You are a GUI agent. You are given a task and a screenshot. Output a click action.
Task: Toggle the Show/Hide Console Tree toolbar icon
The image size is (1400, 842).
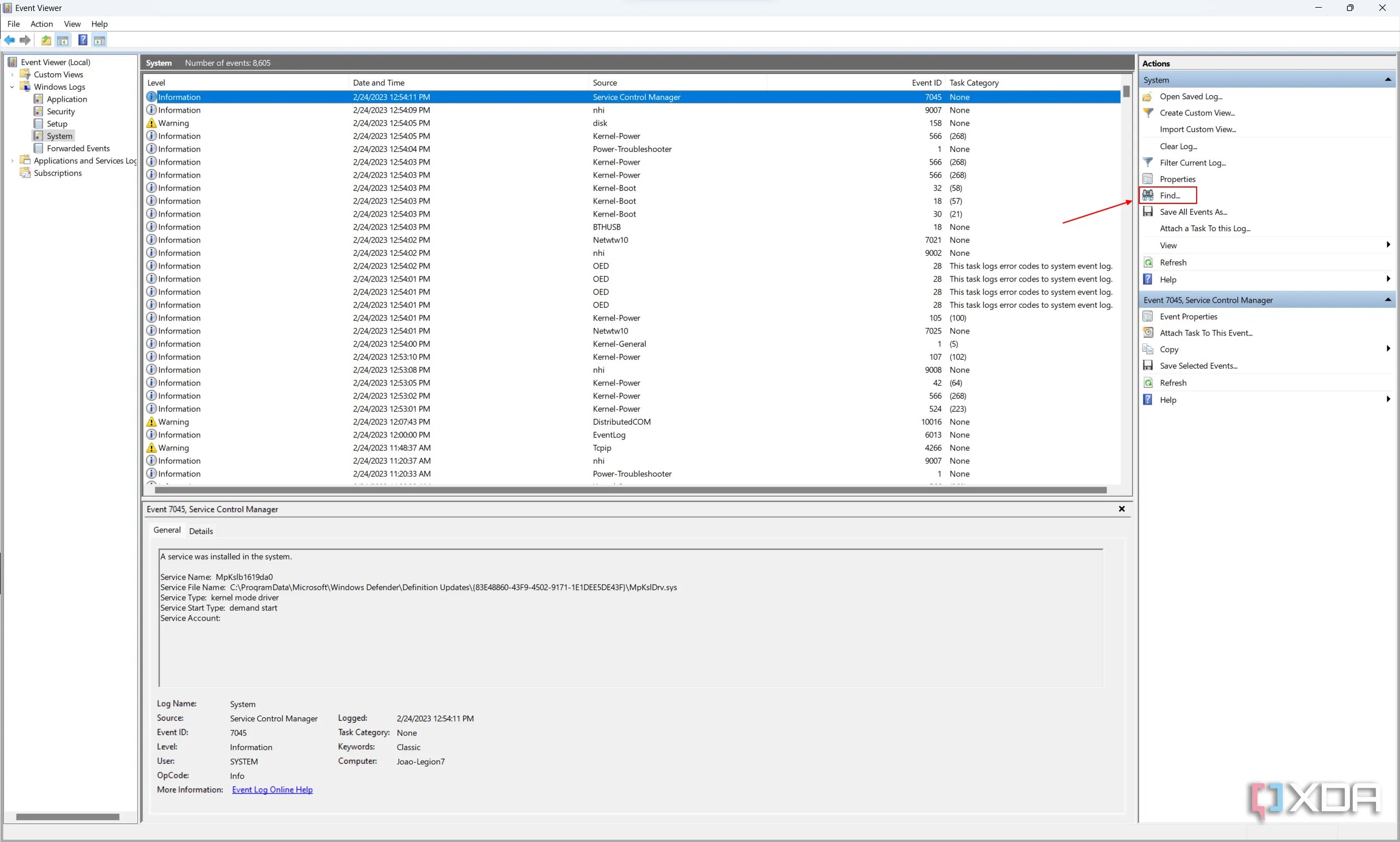[x=62, y=40]
